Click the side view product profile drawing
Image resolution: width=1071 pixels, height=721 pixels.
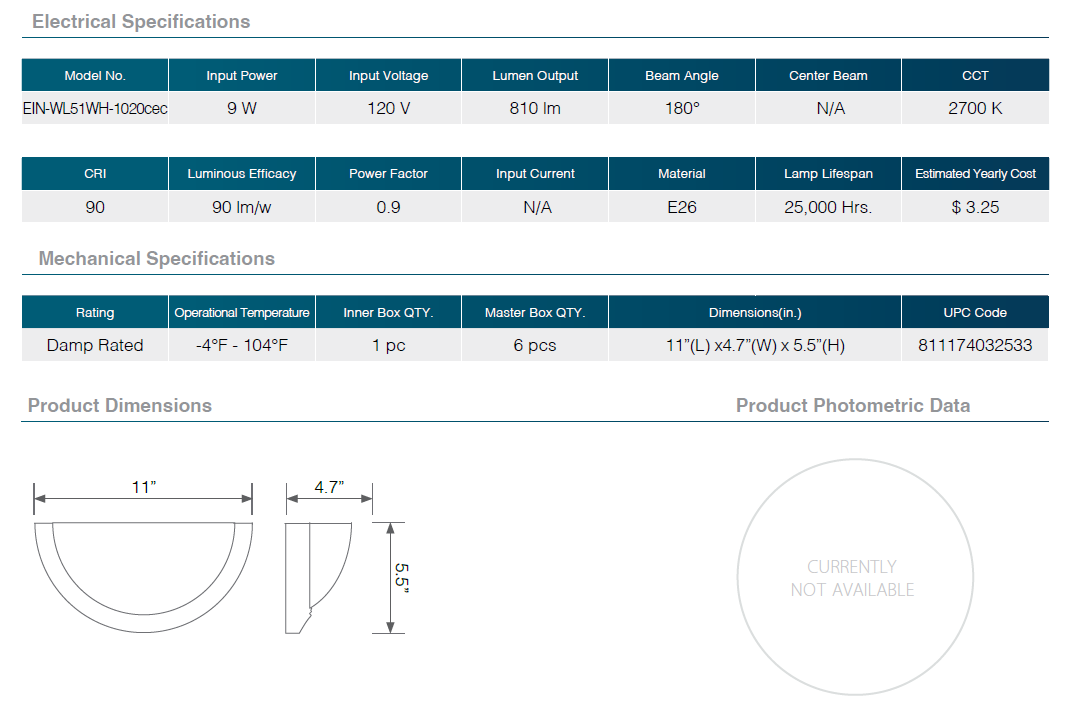pos(318,577)
